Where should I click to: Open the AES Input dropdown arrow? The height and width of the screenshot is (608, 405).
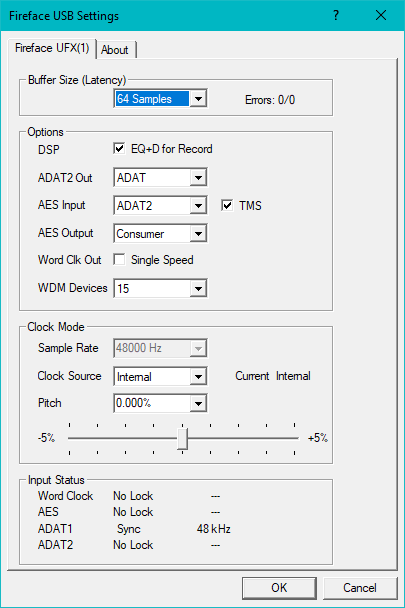point(198,206)
